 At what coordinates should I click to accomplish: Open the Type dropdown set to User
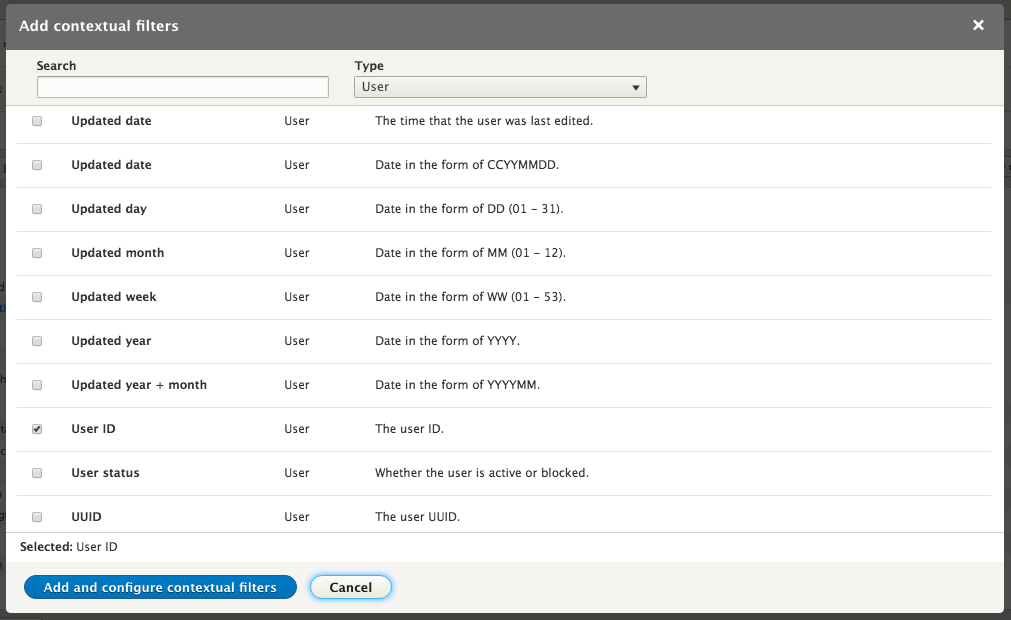[x=500, y=88]
